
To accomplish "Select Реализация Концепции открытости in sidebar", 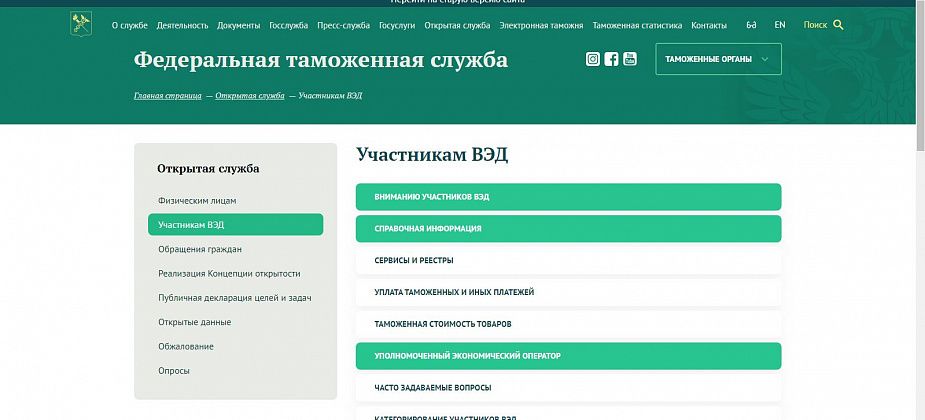I will [229, 274].
